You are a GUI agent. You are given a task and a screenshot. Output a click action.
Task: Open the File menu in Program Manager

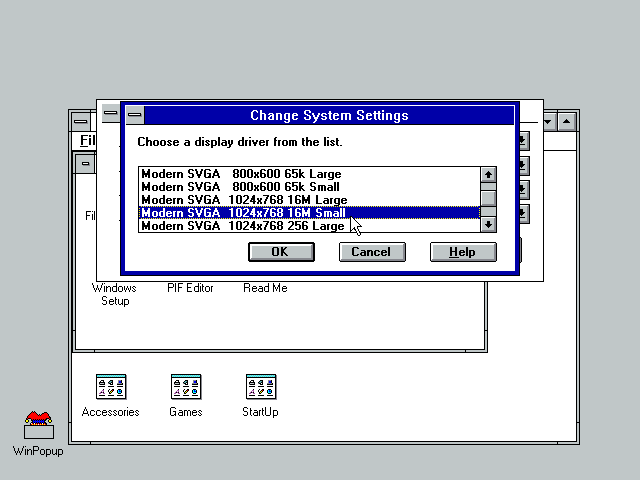click(86, 141)
